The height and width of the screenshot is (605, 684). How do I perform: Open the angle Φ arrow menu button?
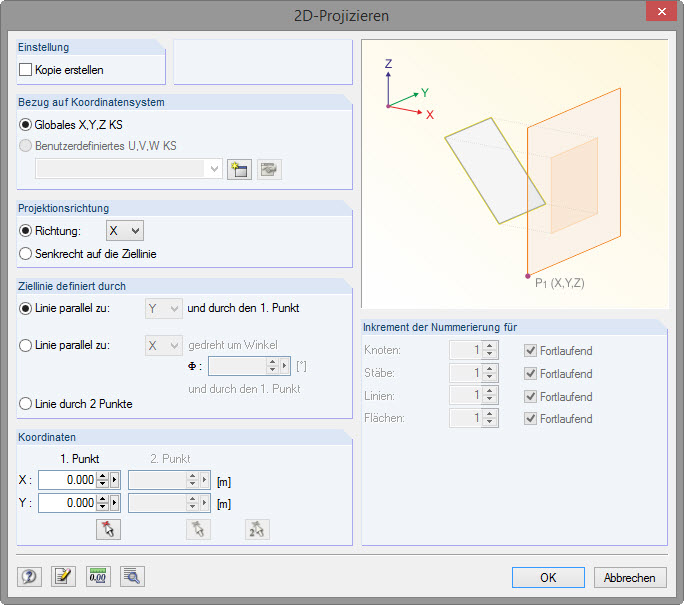pos(285,366)
